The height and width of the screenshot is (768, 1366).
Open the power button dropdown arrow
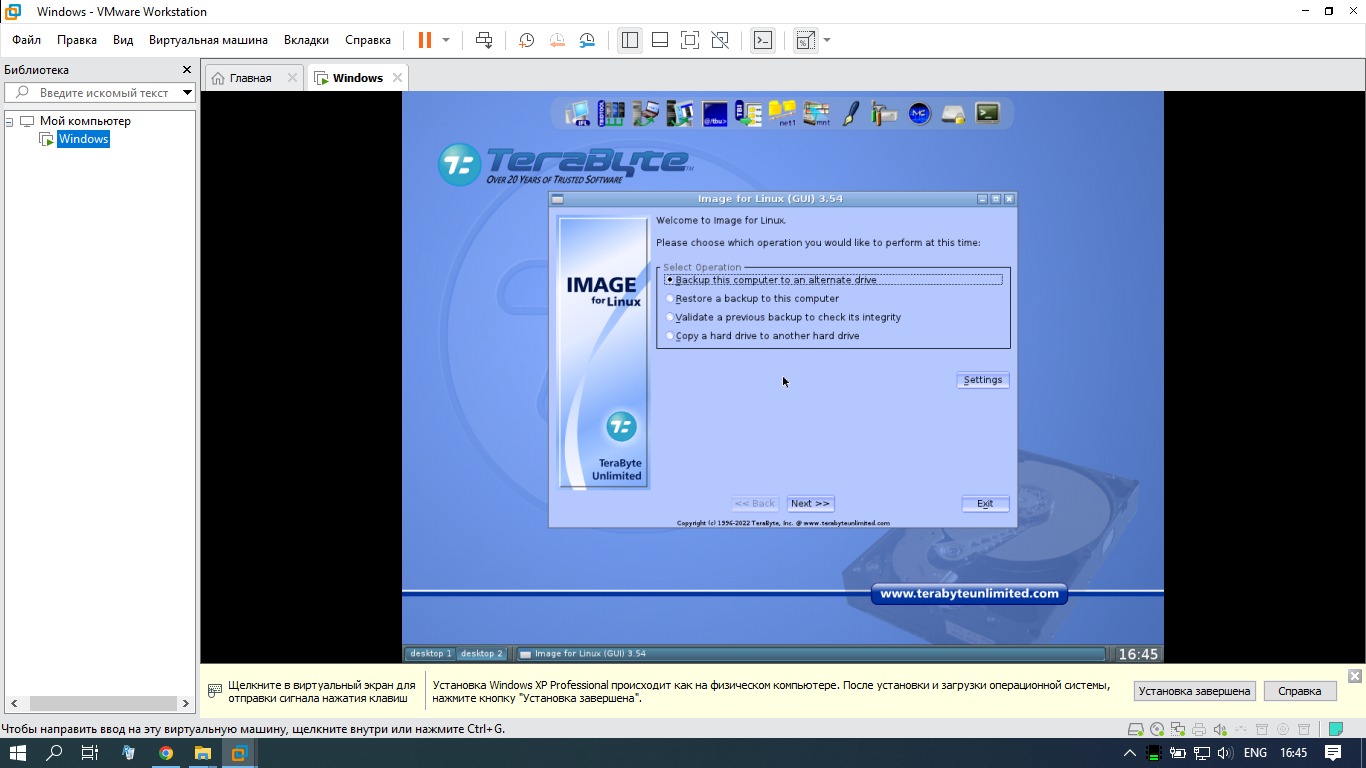[446, 40]
